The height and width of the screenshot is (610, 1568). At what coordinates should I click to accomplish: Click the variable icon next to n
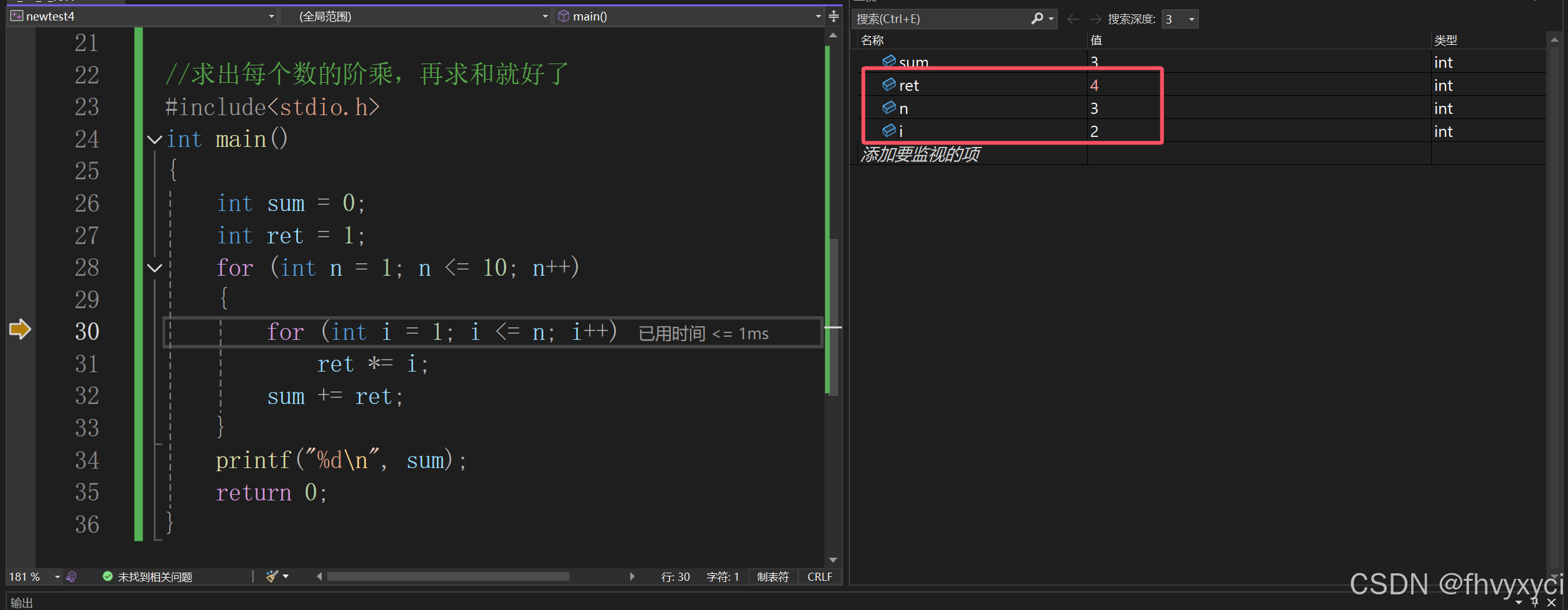tap(889, 108)
